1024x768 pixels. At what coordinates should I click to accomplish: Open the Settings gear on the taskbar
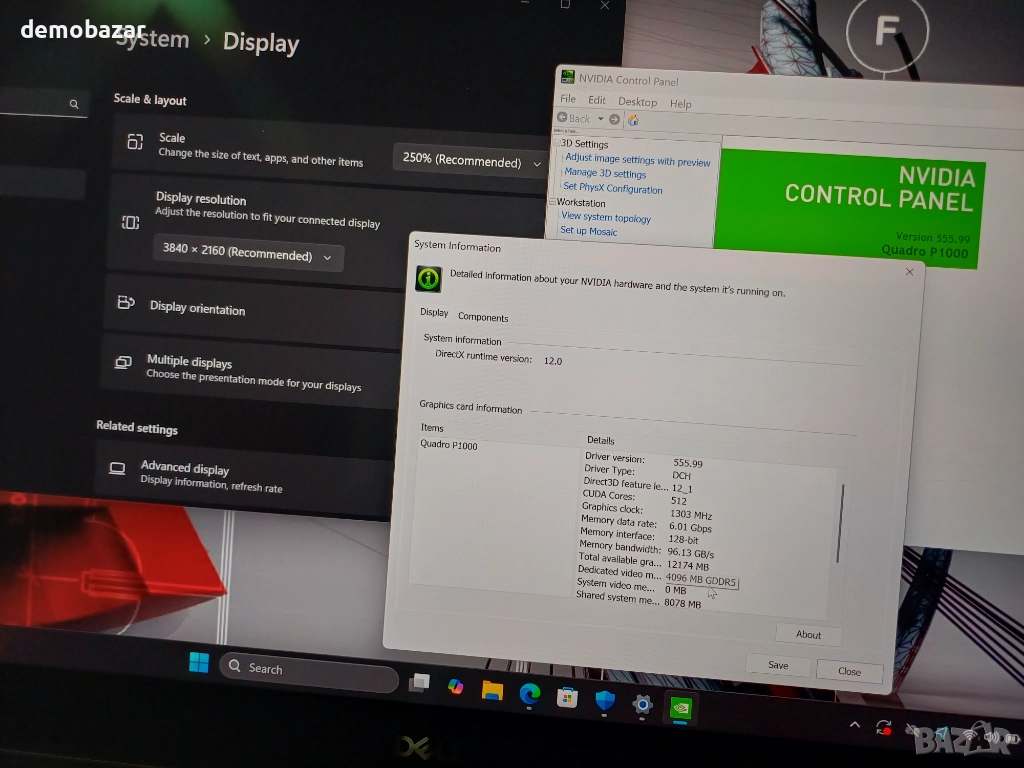642,704
